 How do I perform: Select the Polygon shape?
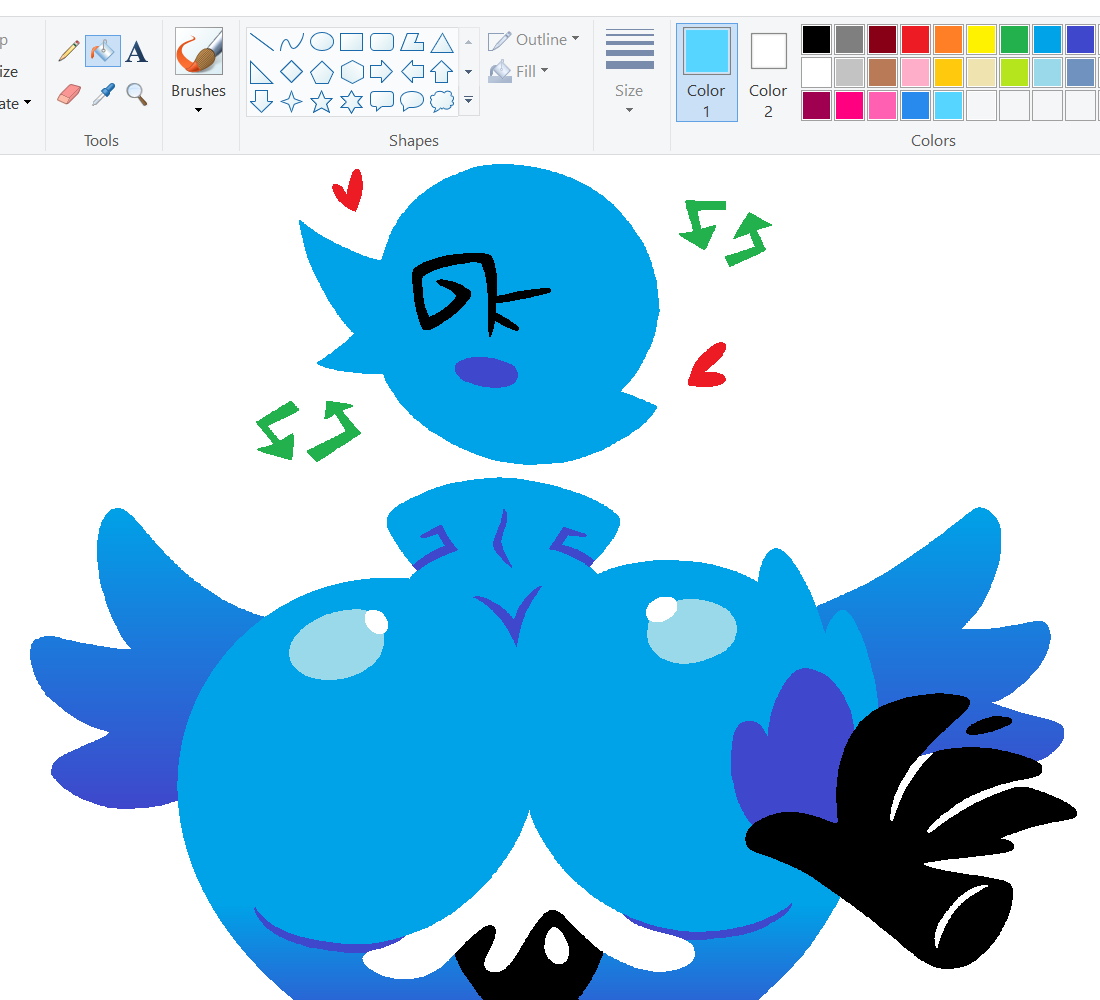click(412, 42)
